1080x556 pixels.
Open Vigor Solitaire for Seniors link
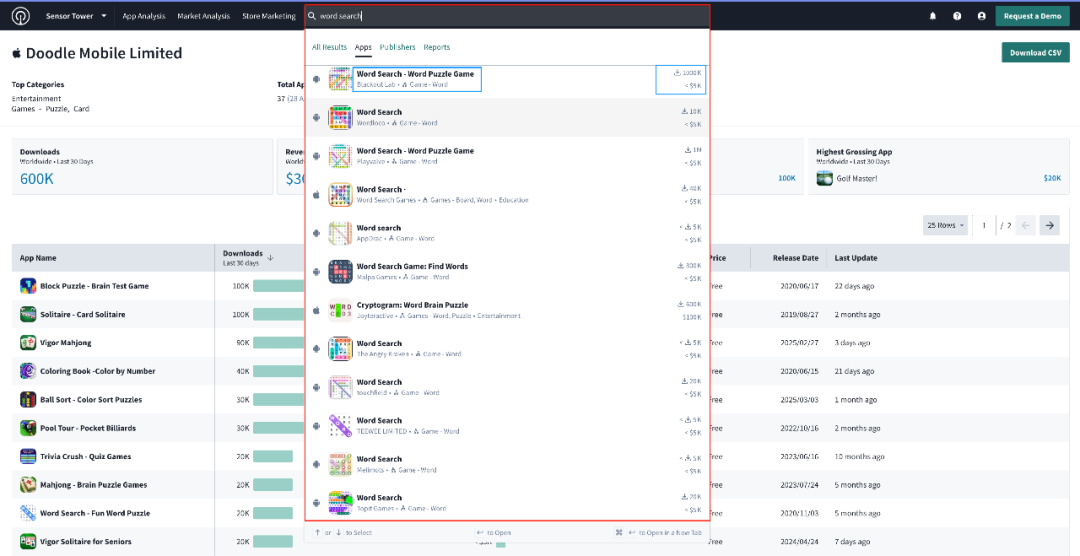click(85, 542)
